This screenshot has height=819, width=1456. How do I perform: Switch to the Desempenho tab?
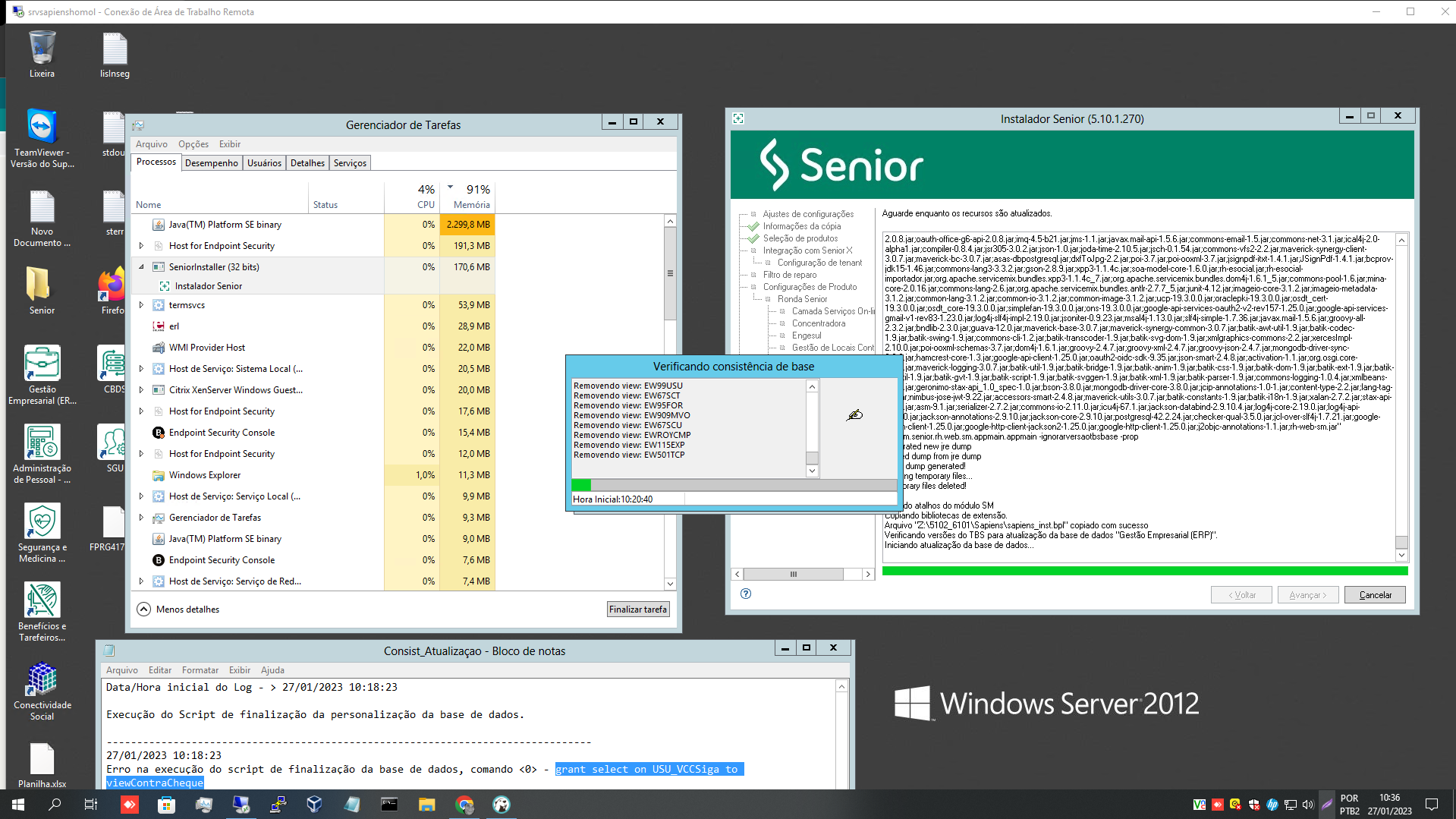point(212,163)
